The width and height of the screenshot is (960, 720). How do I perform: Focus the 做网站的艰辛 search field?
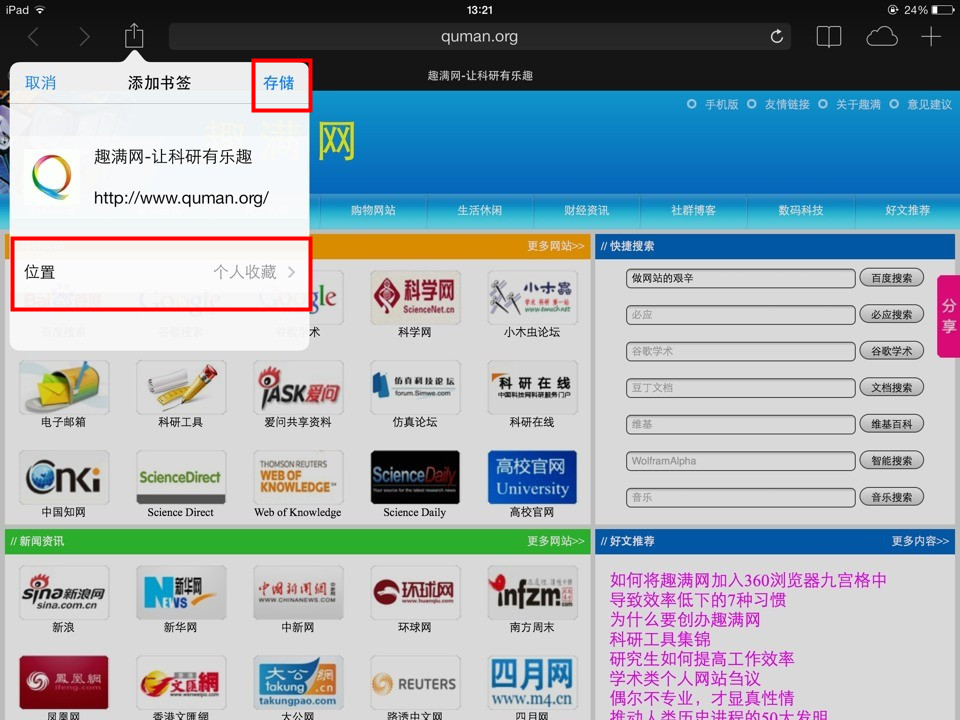click(740, 278)
